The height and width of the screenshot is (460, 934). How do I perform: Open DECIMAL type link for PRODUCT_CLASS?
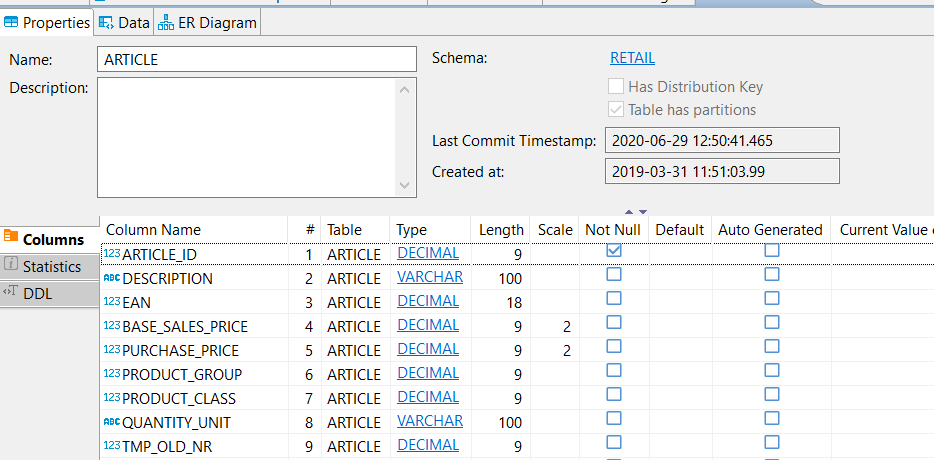tap(428, 397)
